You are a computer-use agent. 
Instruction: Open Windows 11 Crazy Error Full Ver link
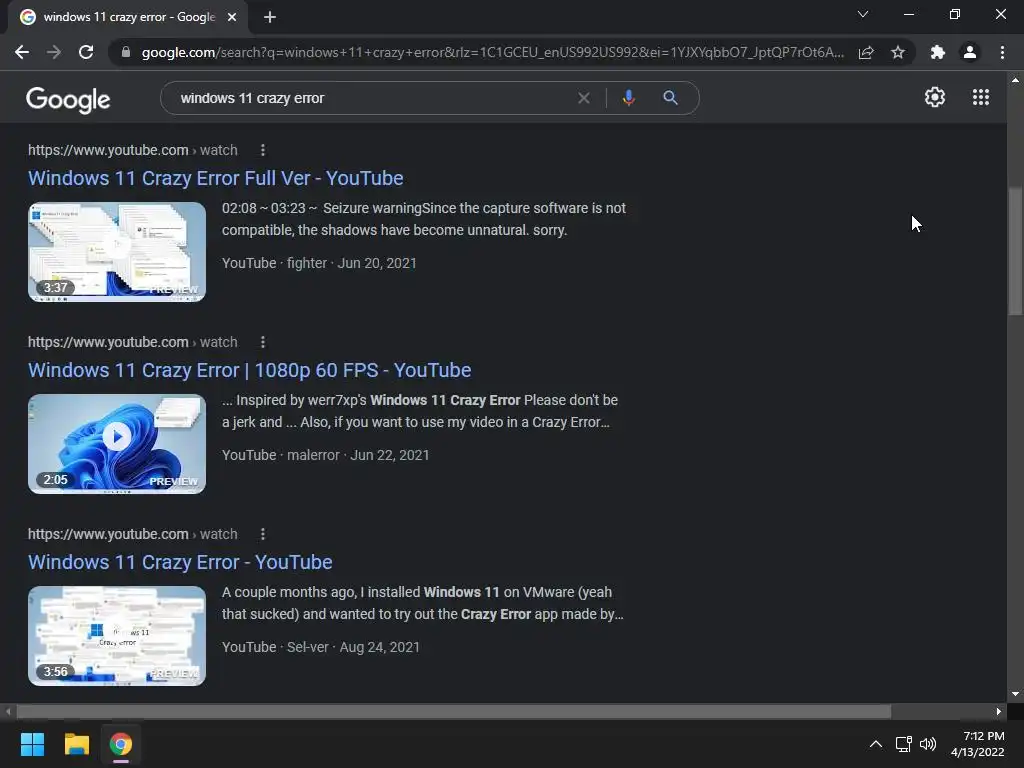tap(216, 178)
